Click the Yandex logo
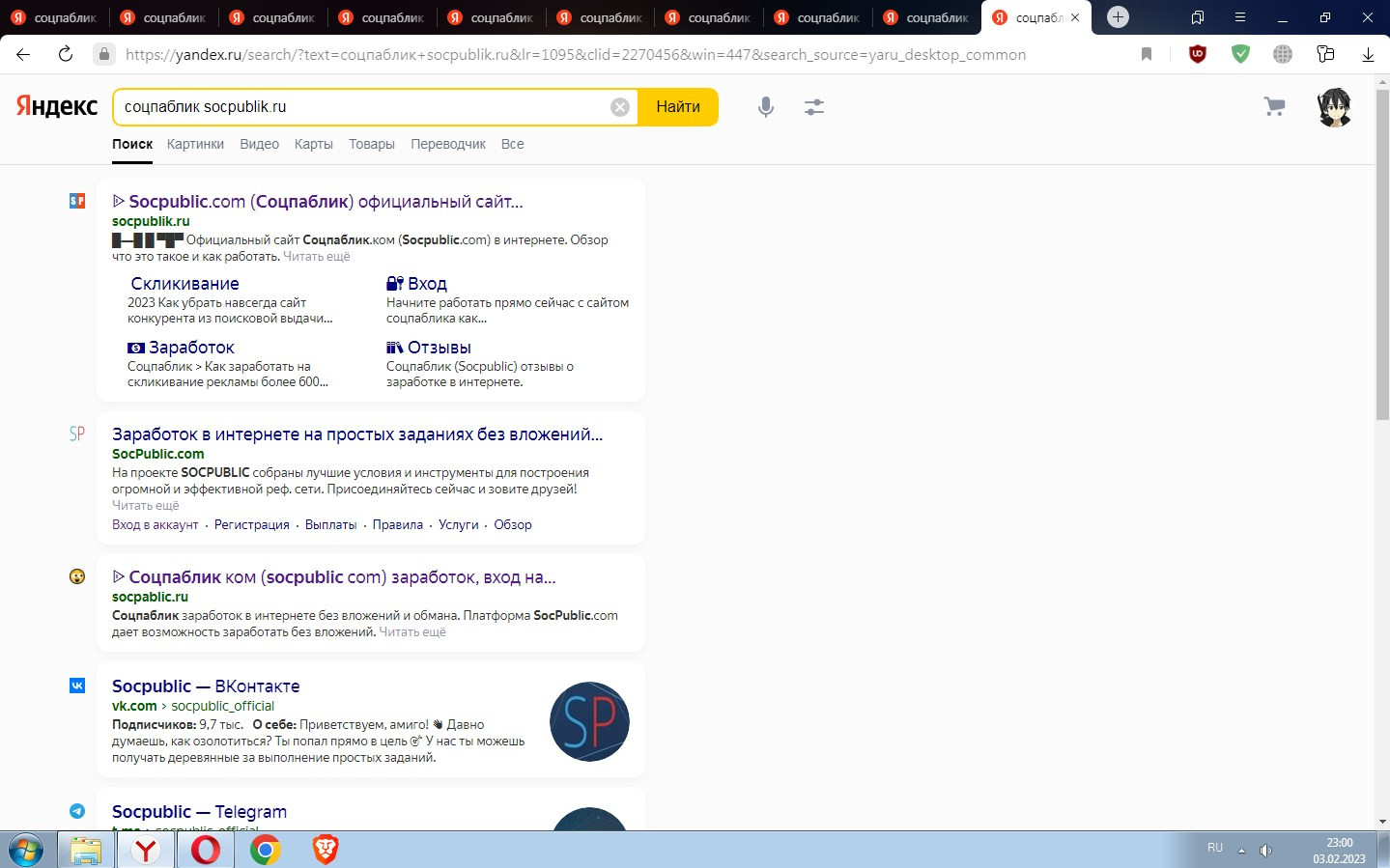 56,106
